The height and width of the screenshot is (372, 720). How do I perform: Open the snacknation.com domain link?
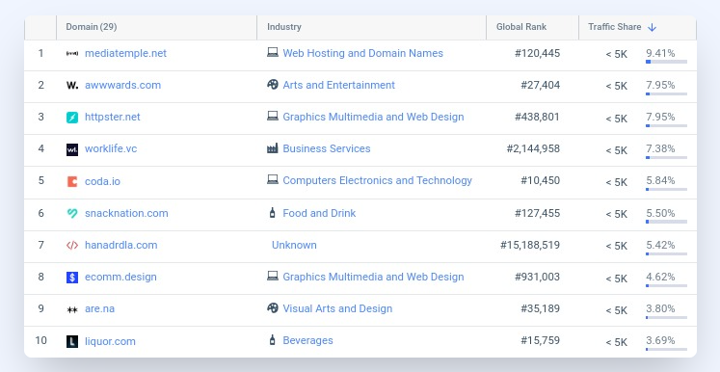point(126,213)
